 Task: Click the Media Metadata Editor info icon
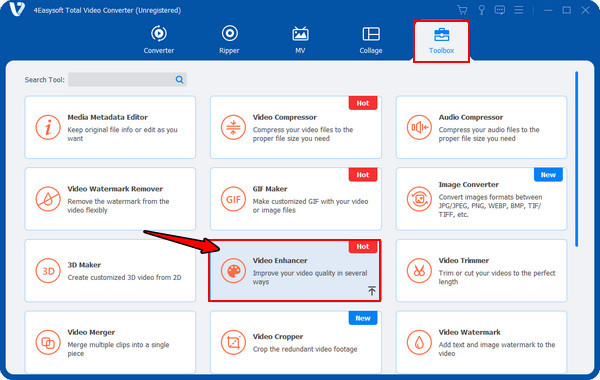click(48, 127)
